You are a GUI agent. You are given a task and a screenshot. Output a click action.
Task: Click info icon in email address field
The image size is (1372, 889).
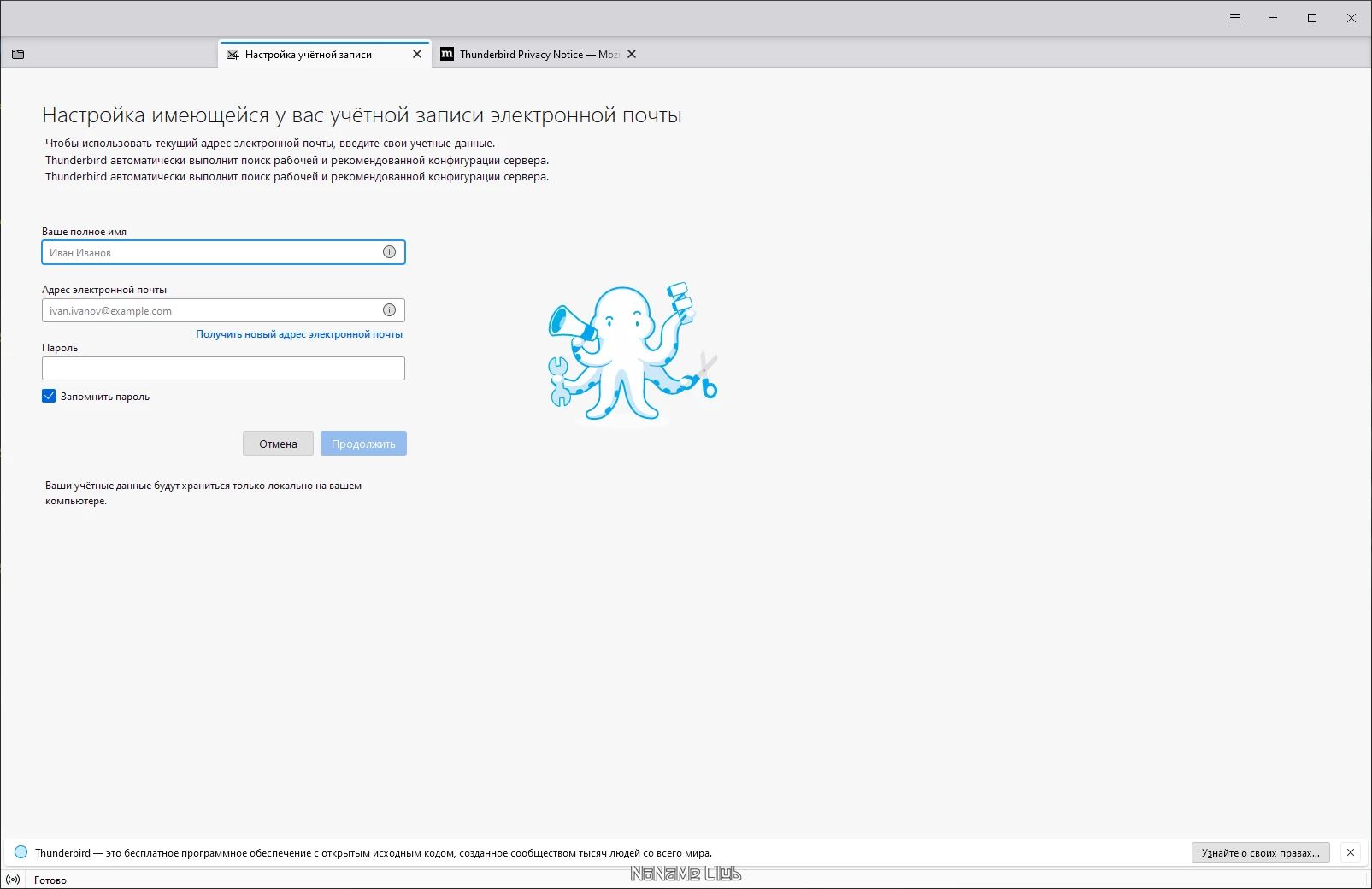[x=389, y=310]
